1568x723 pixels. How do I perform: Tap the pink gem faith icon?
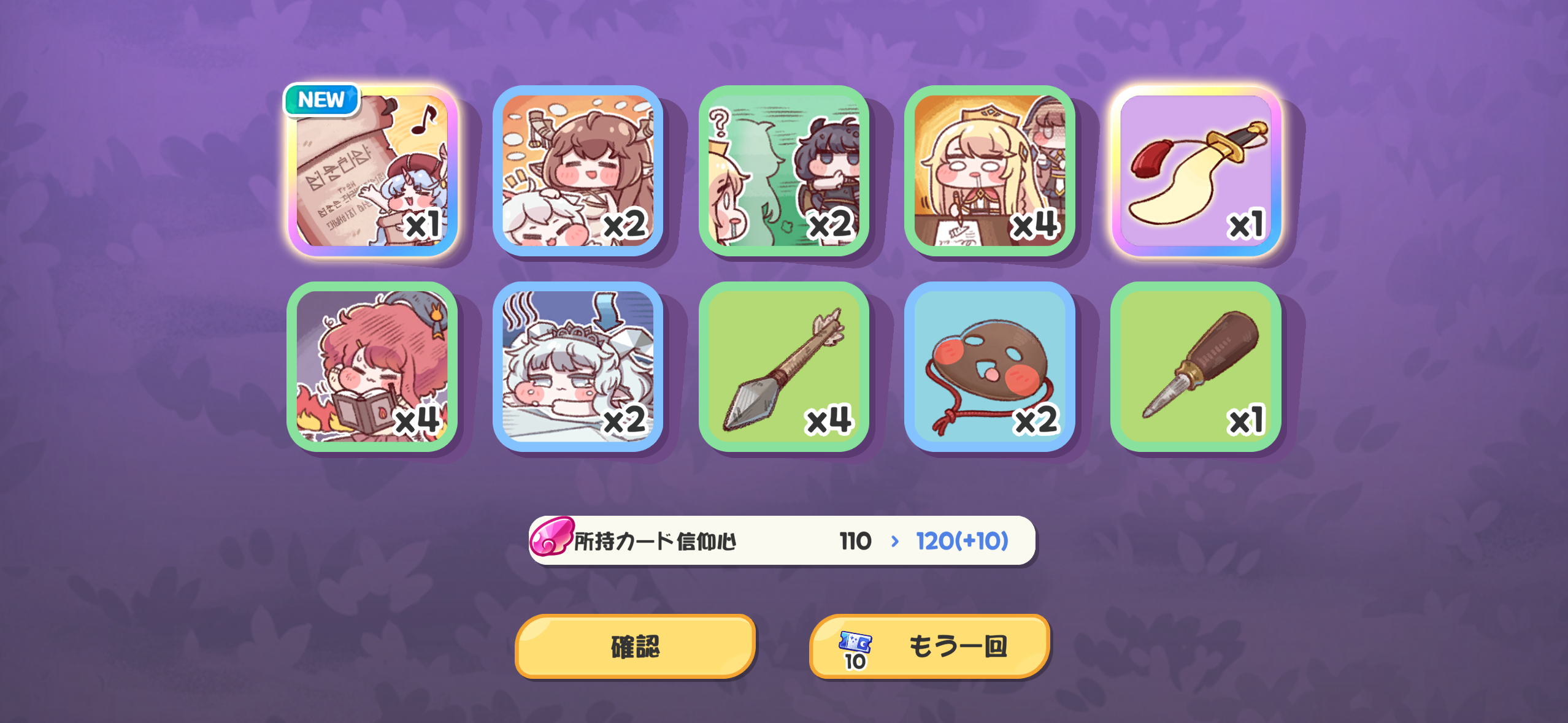point(551,536)
